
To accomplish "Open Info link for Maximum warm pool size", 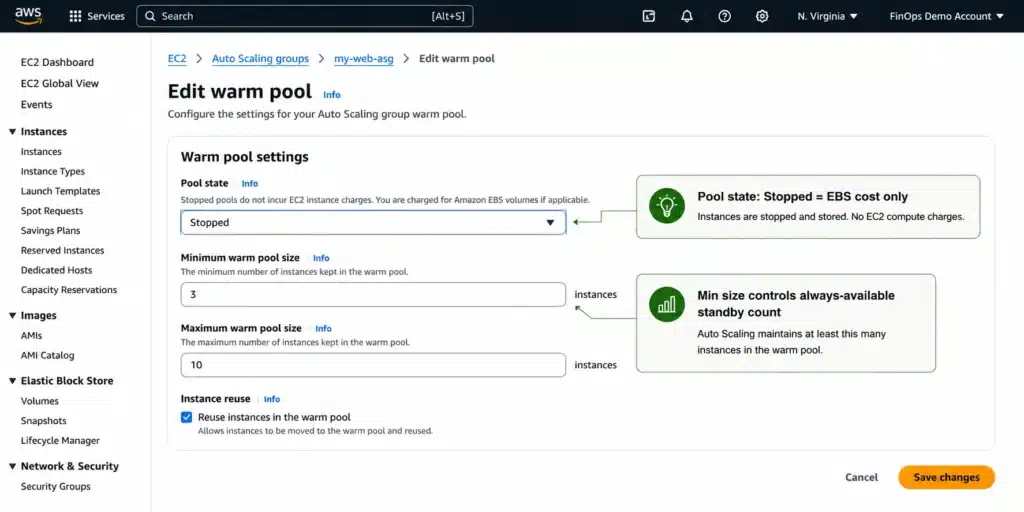I will coord(324,328).
